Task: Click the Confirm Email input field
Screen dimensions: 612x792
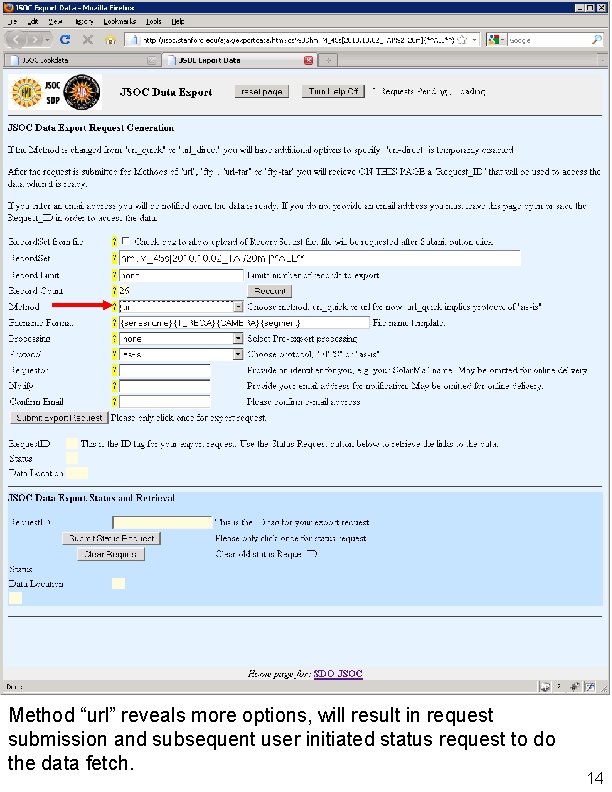Action: coord(165,402)
